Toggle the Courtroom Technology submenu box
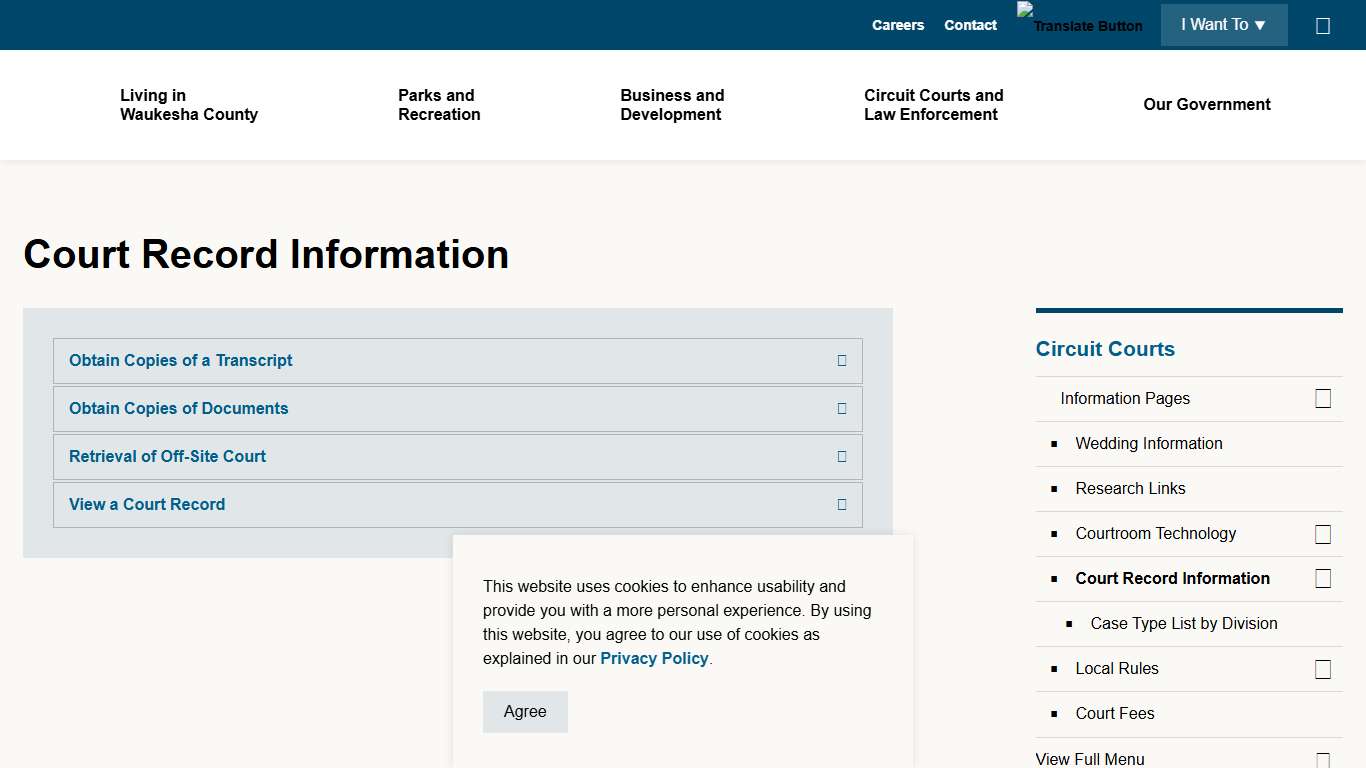 [x=1323, y=534]
